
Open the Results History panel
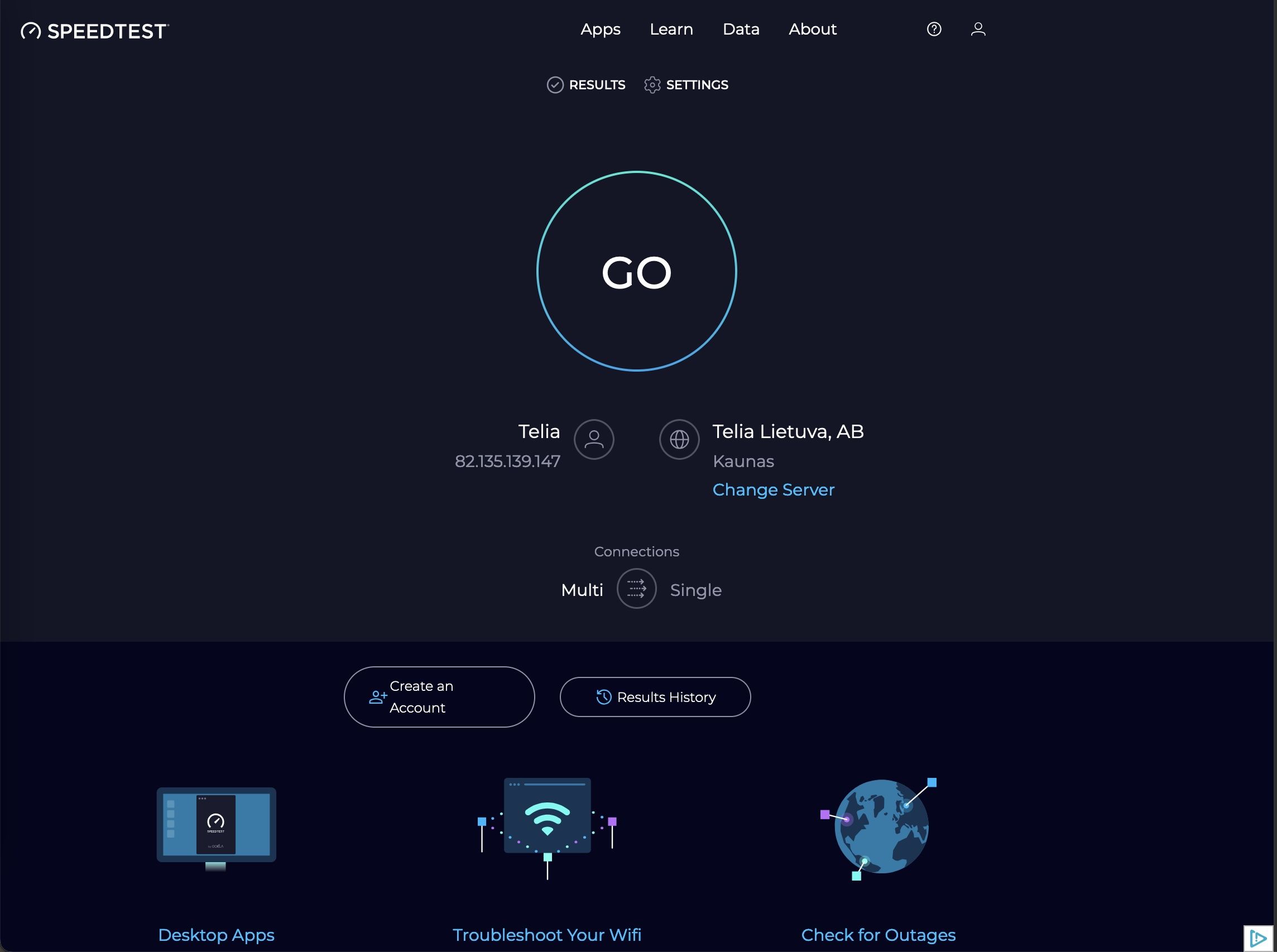(655, 697)
